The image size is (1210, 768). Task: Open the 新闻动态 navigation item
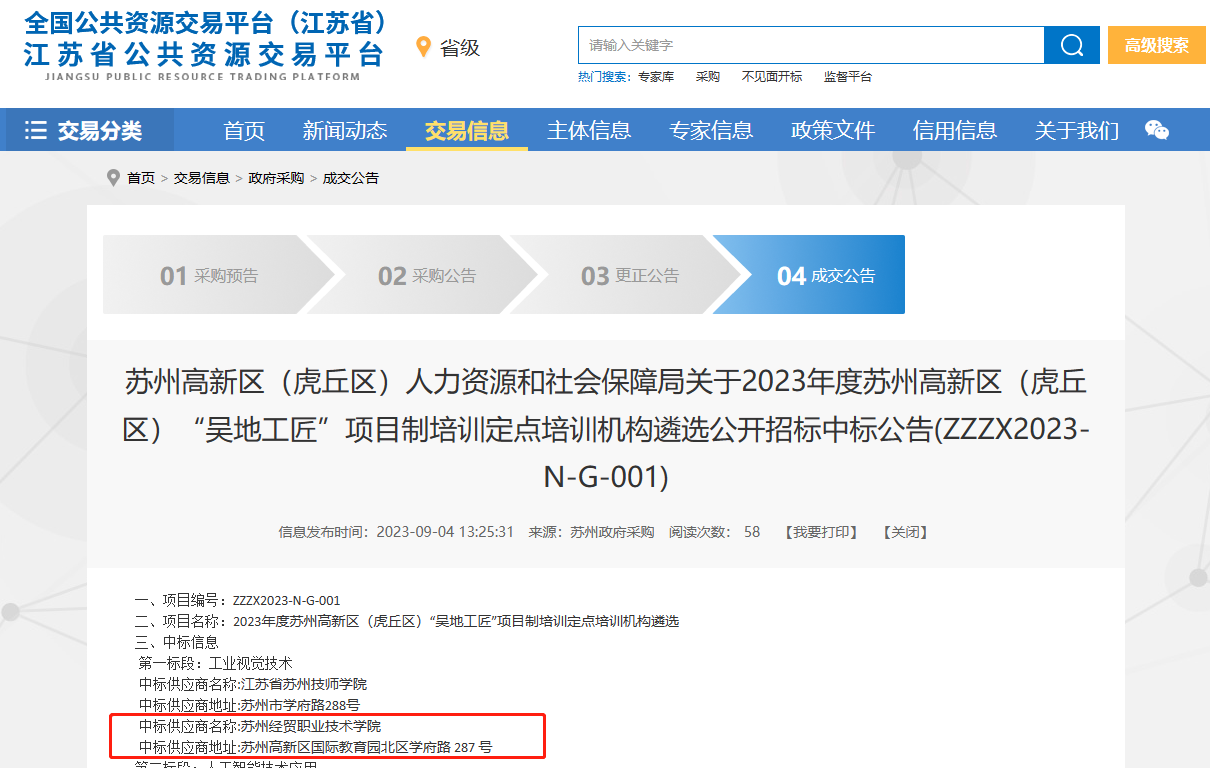point(345,130)
